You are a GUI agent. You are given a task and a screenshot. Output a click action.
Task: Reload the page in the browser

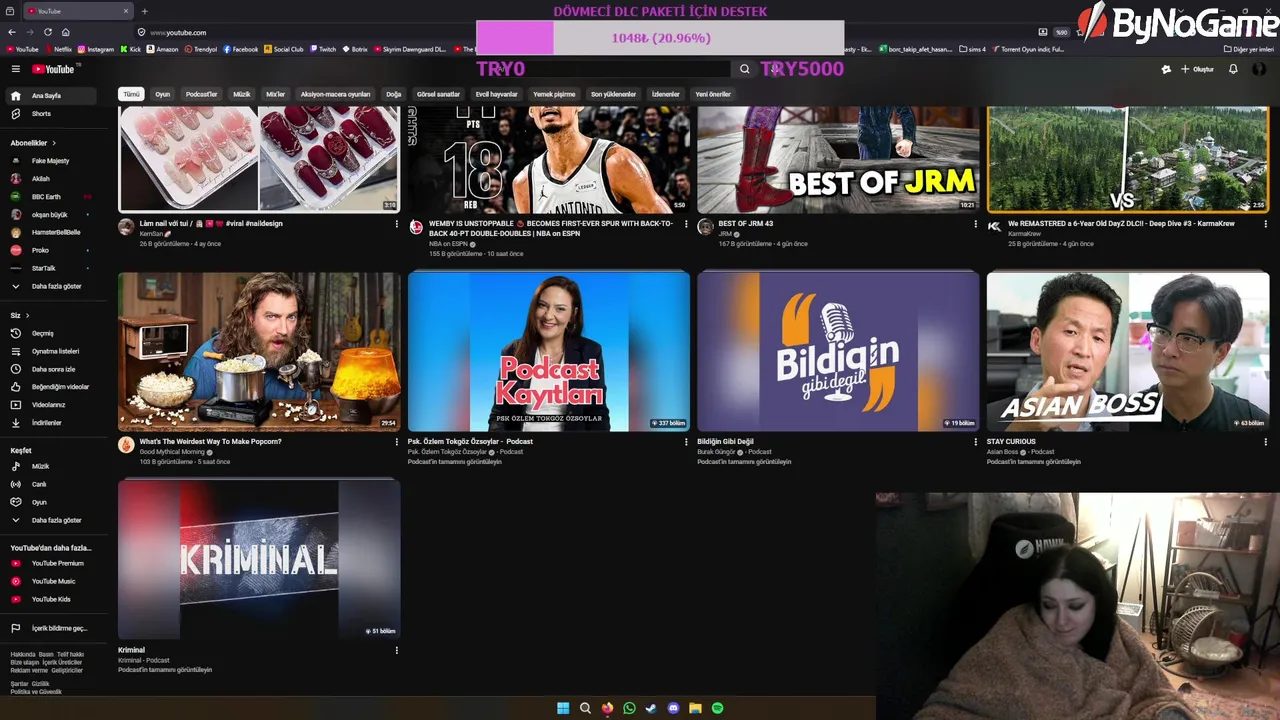tap(47, 32)
